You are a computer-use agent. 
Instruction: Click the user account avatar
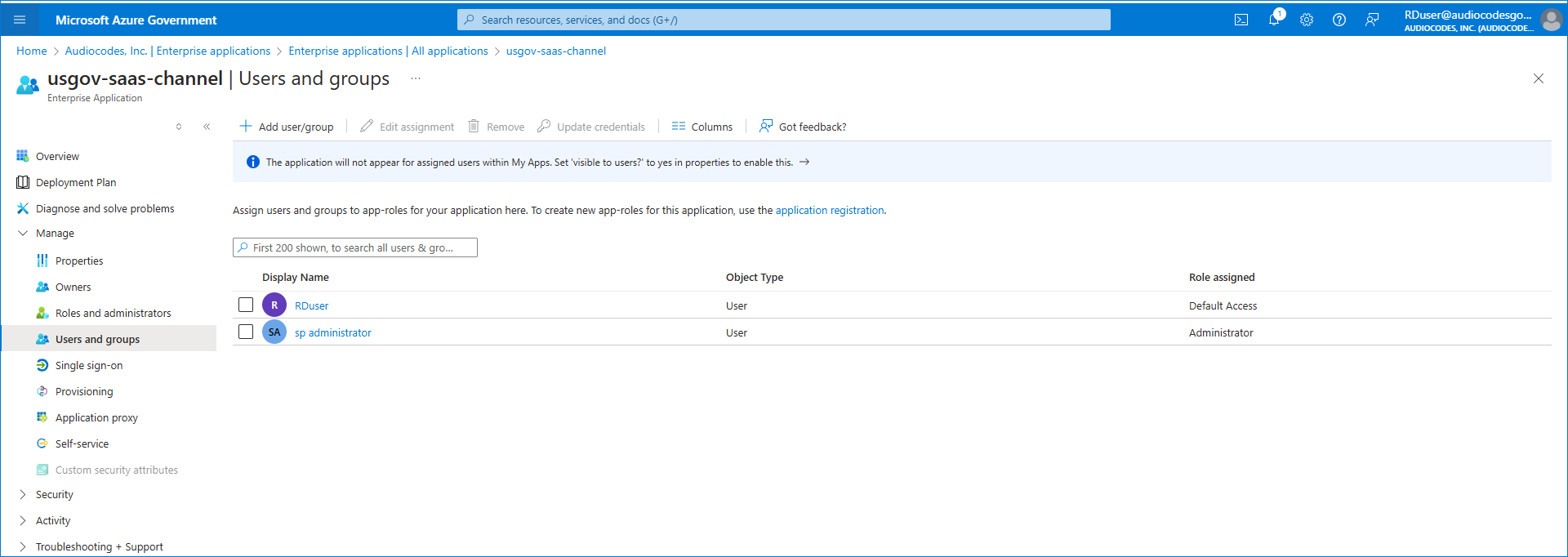(x=1551, y=20)
